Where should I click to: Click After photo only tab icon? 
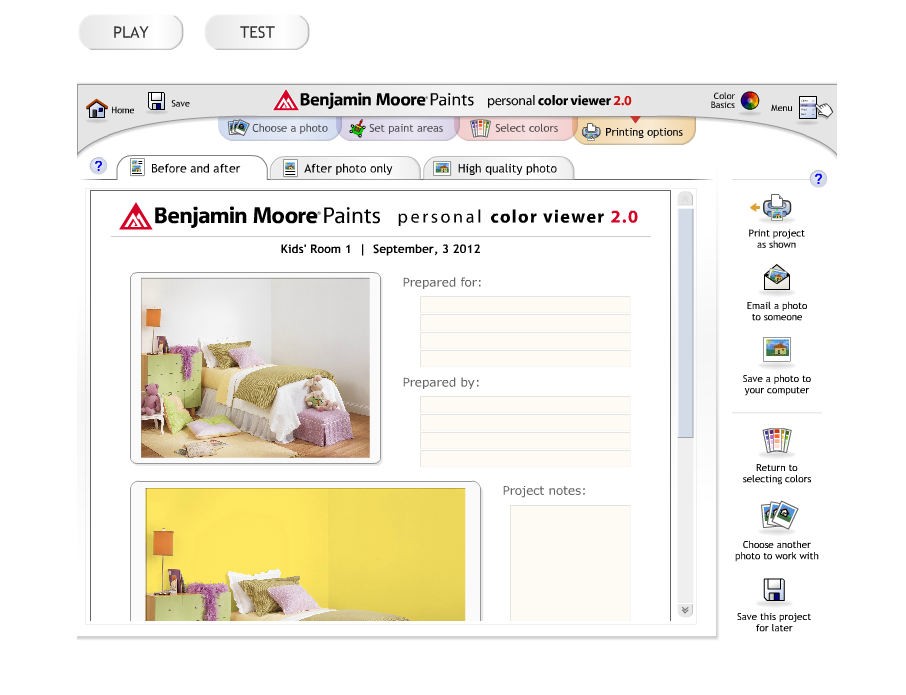coord(290,168)
